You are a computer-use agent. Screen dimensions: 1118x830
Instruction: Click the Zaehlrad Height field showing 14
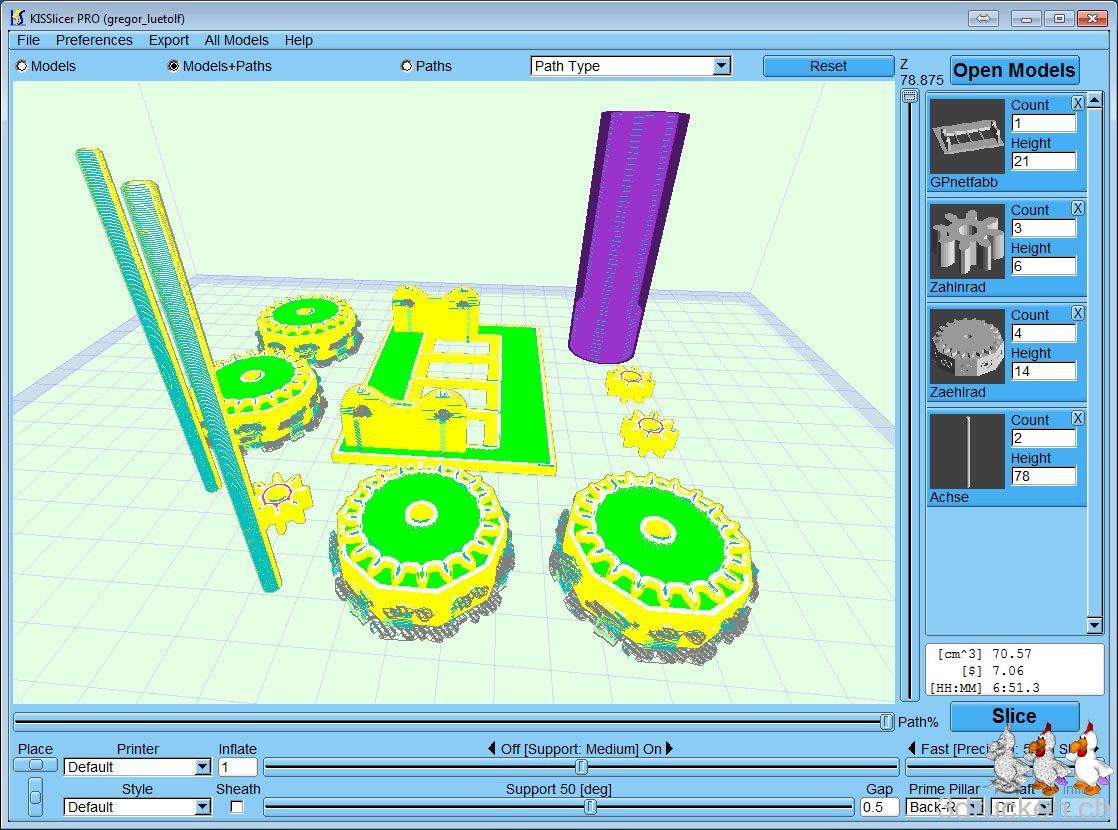pos(1043,371)
